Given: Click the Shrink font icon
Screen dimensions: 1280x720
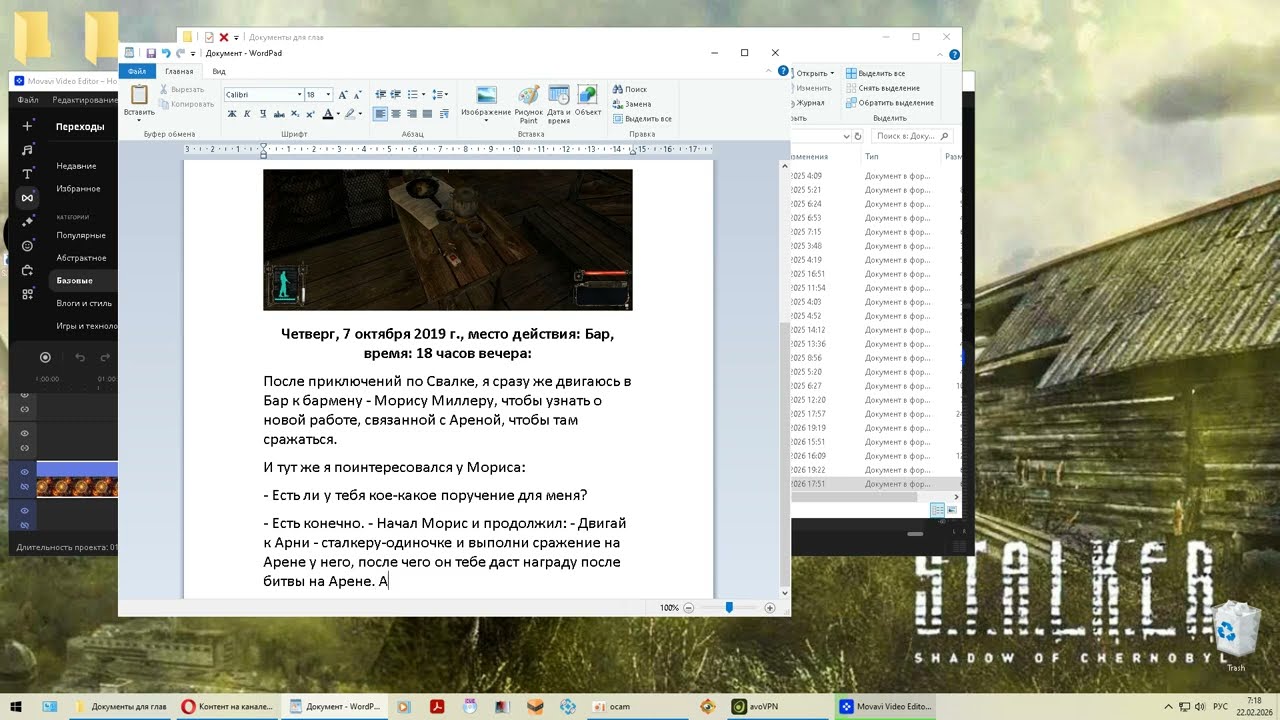Looking at the screenshot, I should (357, 94).
